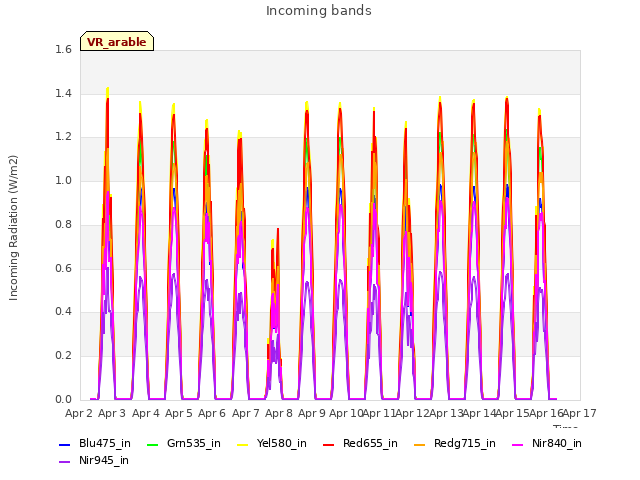Viewport: 640px width, 480px height.
Task: Click the Apr 12 x-axis tick label
Action: [x=412, y=413]
